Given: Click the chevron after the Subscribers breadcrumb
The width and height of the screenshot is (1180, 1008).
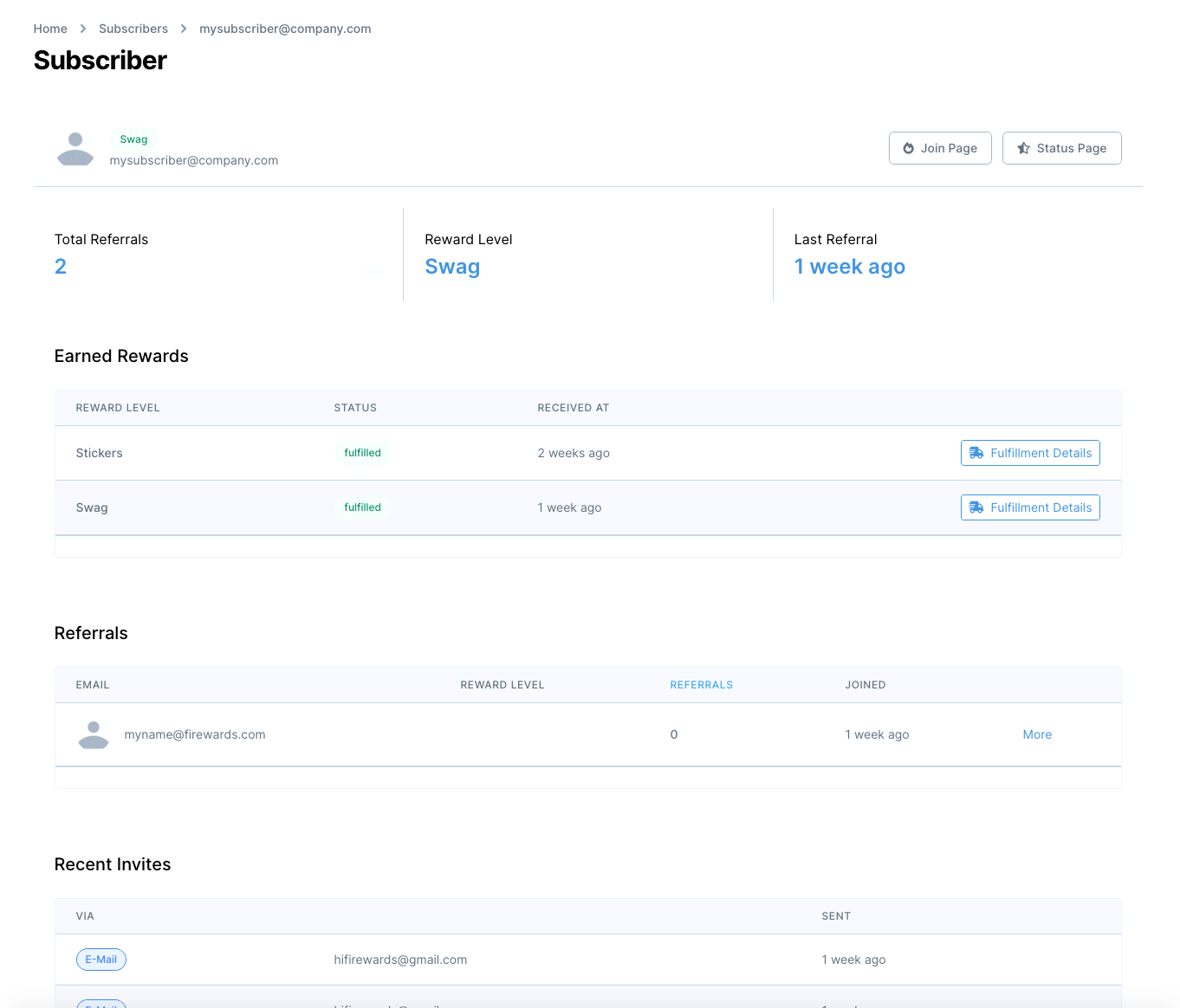Looking at the screenshot, I should coord(184,29).
